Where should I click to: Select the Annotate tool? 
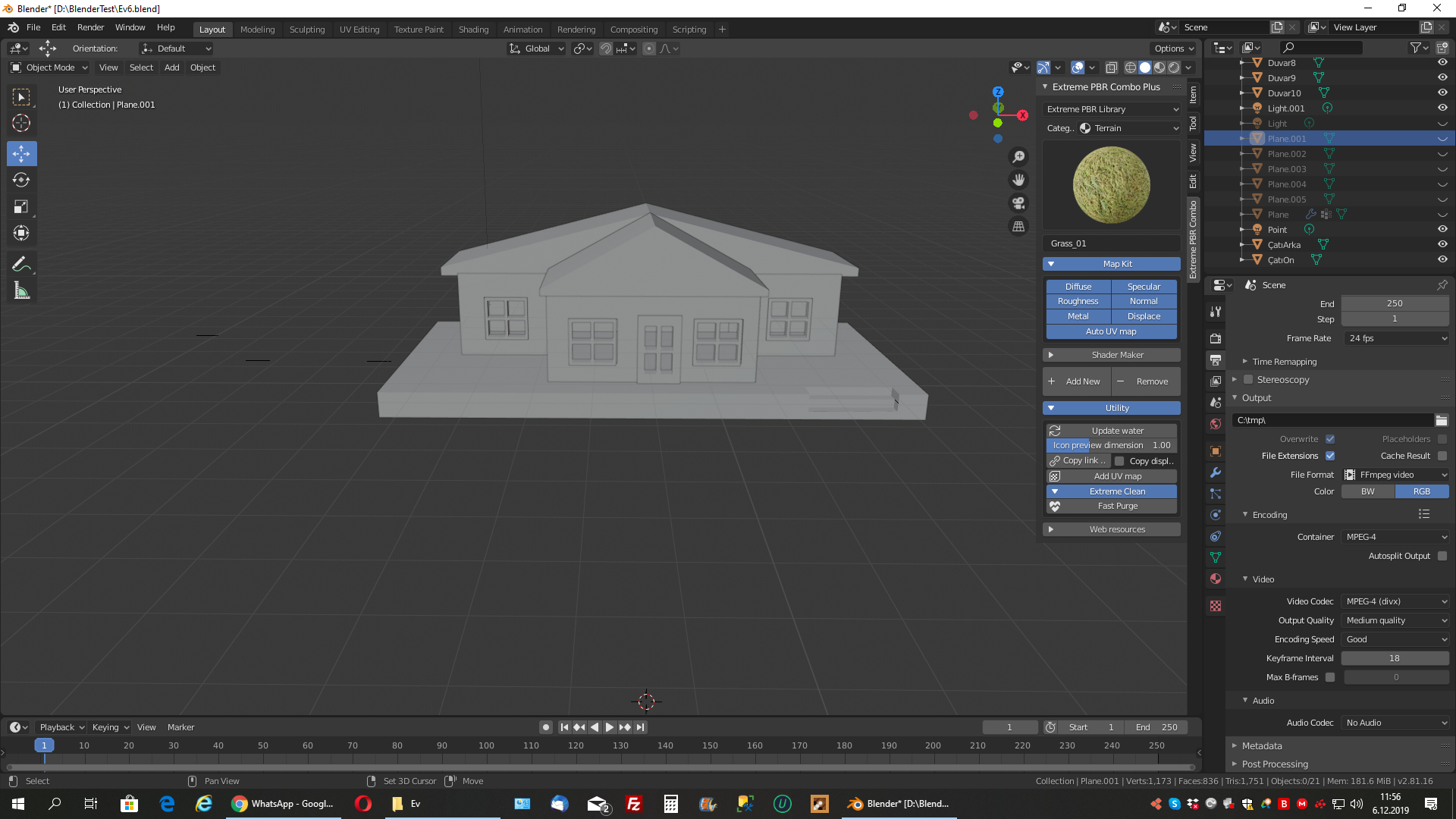[21, 265]
